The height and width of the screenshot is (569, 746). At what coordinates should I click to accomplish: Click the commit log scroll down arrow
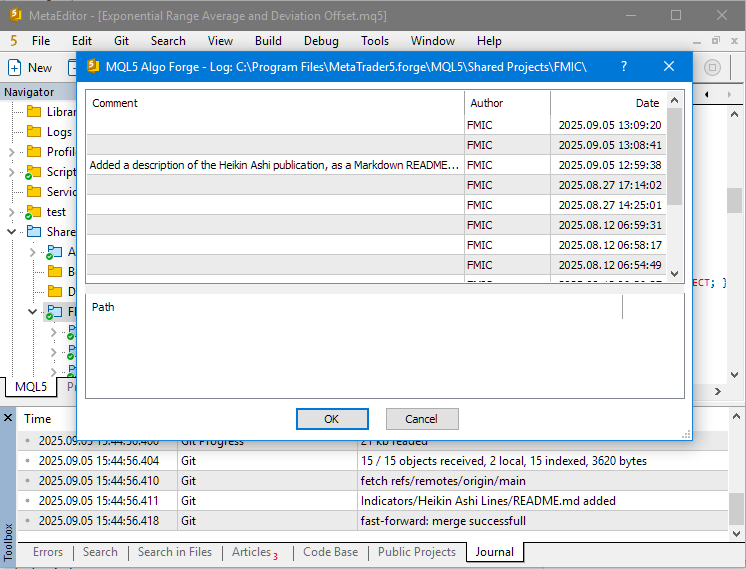click(674, 274)
